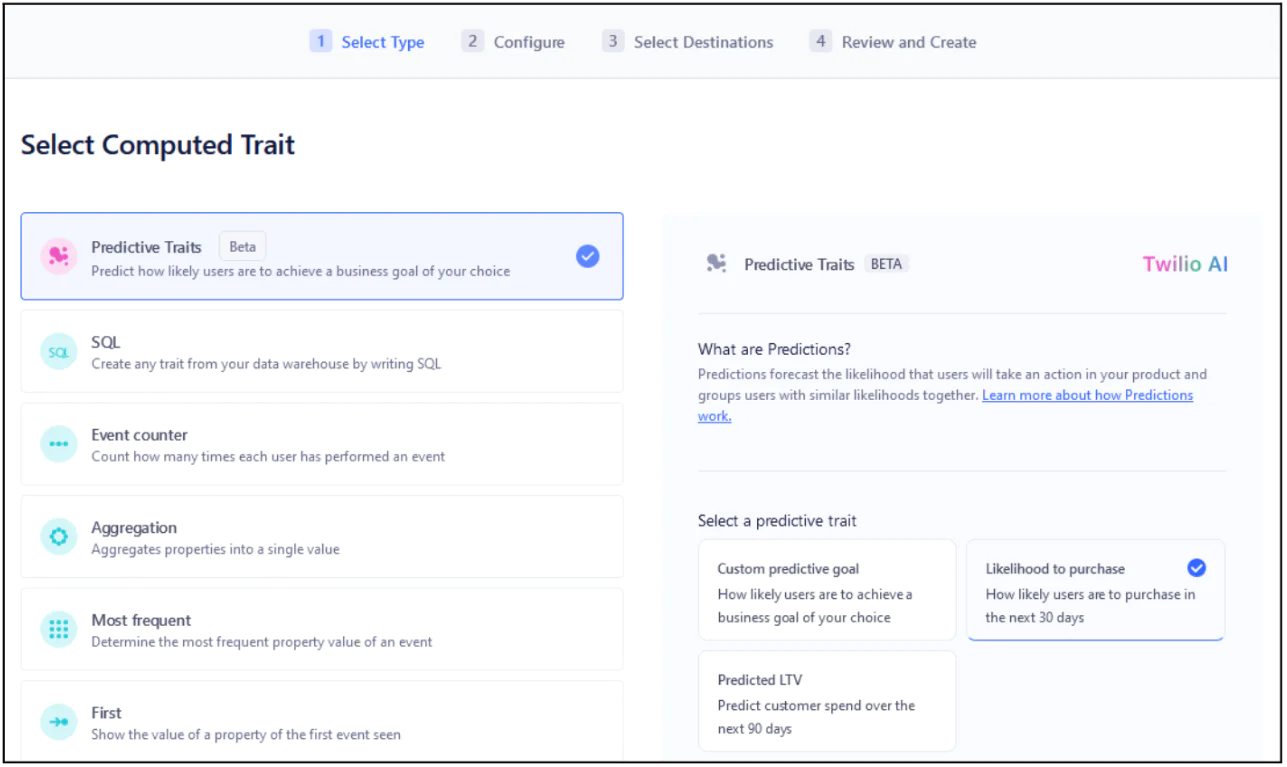Jump to Review and Create step

tap(893, 42)
